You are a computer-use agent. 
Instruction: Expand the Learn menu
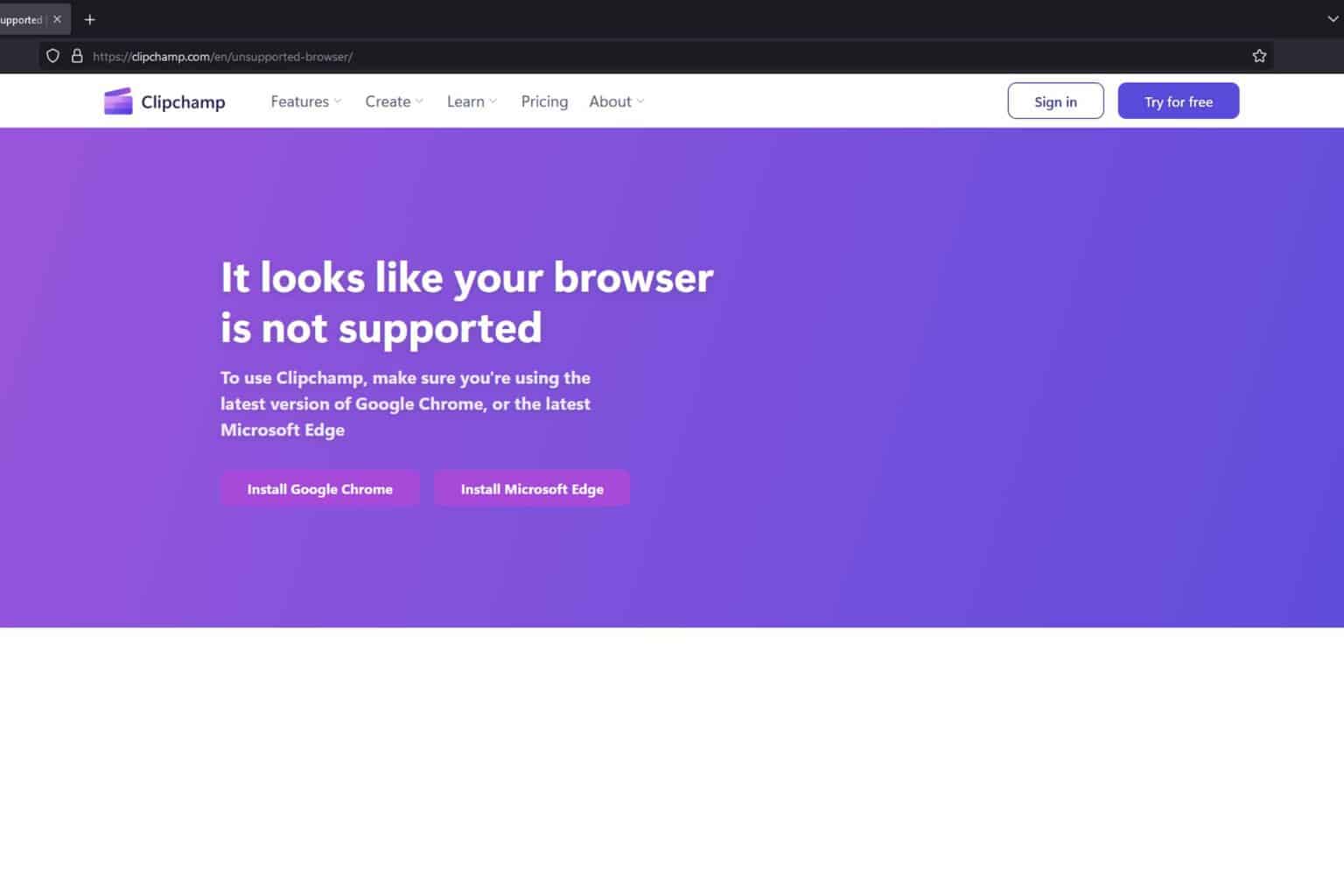click(x=472, y=101)
